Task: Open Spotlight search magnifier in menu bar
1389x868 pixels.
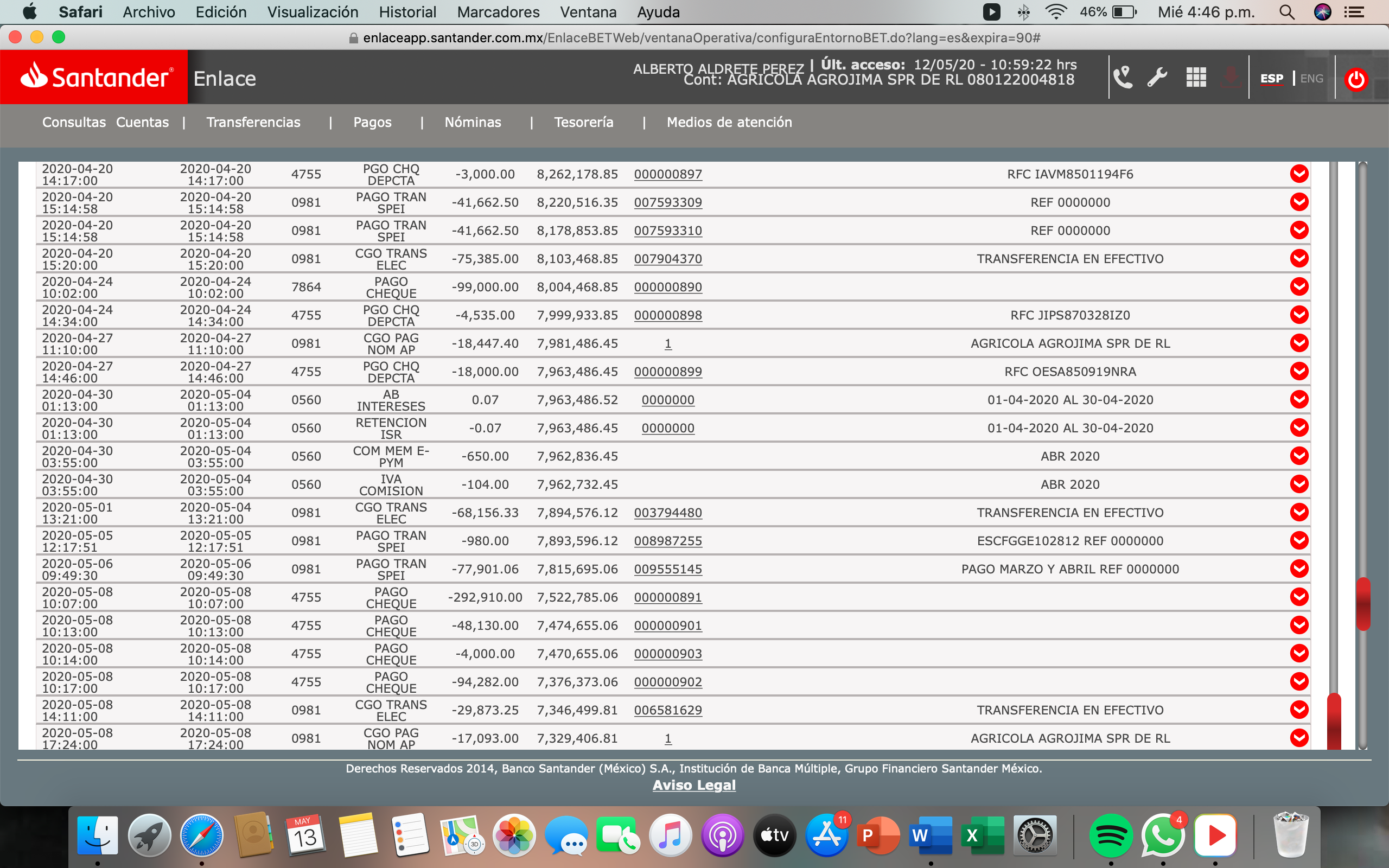Action: tap(1286, 12)
